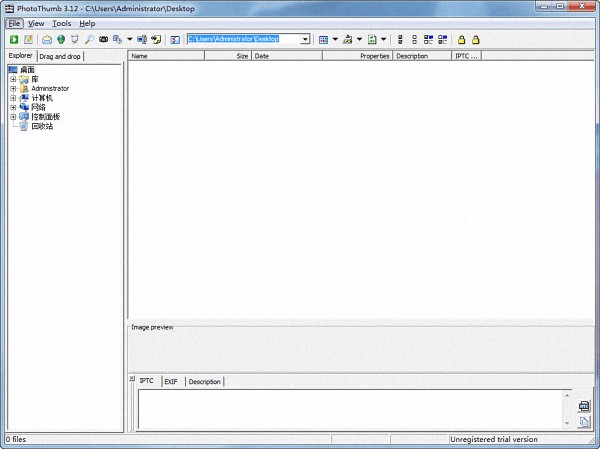
Task: Open the path address dropdown
Action: [305, 39]
